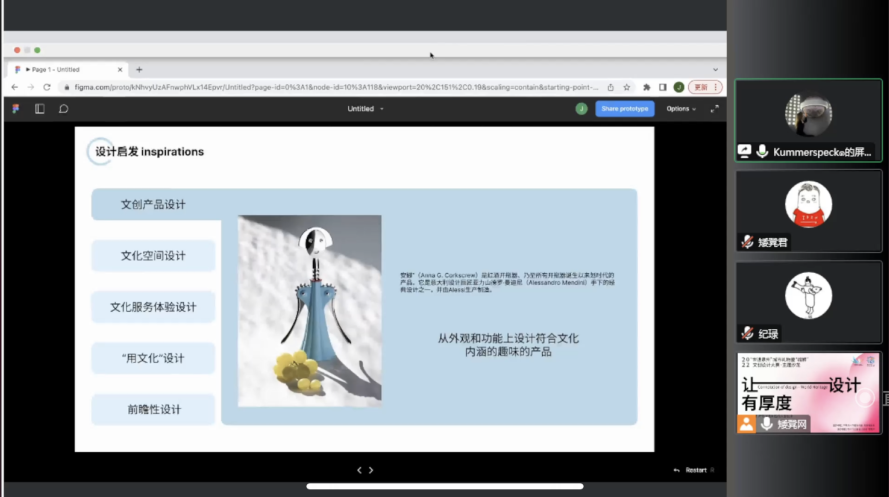Click the Anna G. Corkscrew paragraph text
889x497 pixels.
click(507, 282)
